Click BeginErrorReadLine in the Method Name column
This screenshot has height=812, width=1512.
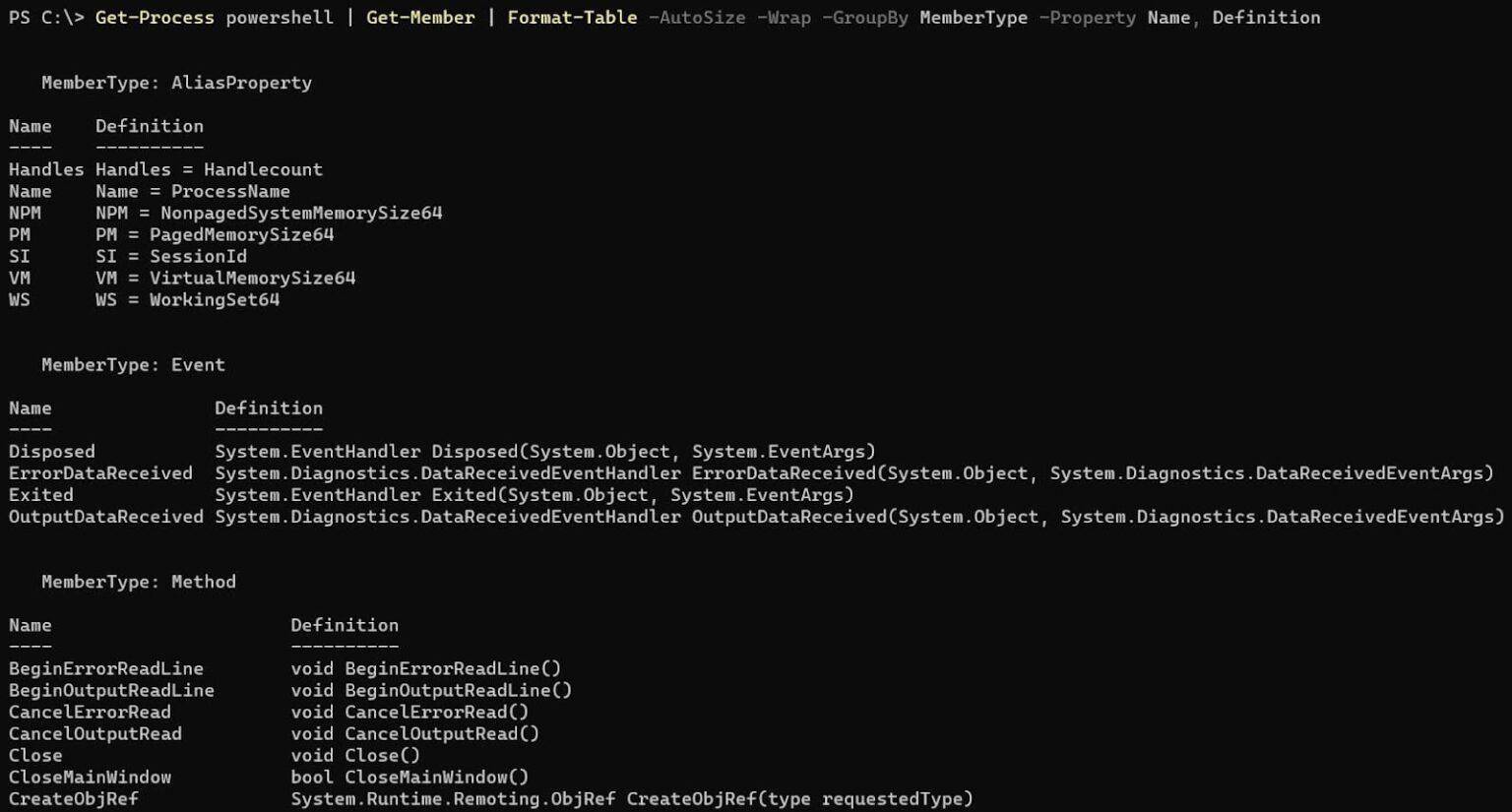(x=106, y=668)
